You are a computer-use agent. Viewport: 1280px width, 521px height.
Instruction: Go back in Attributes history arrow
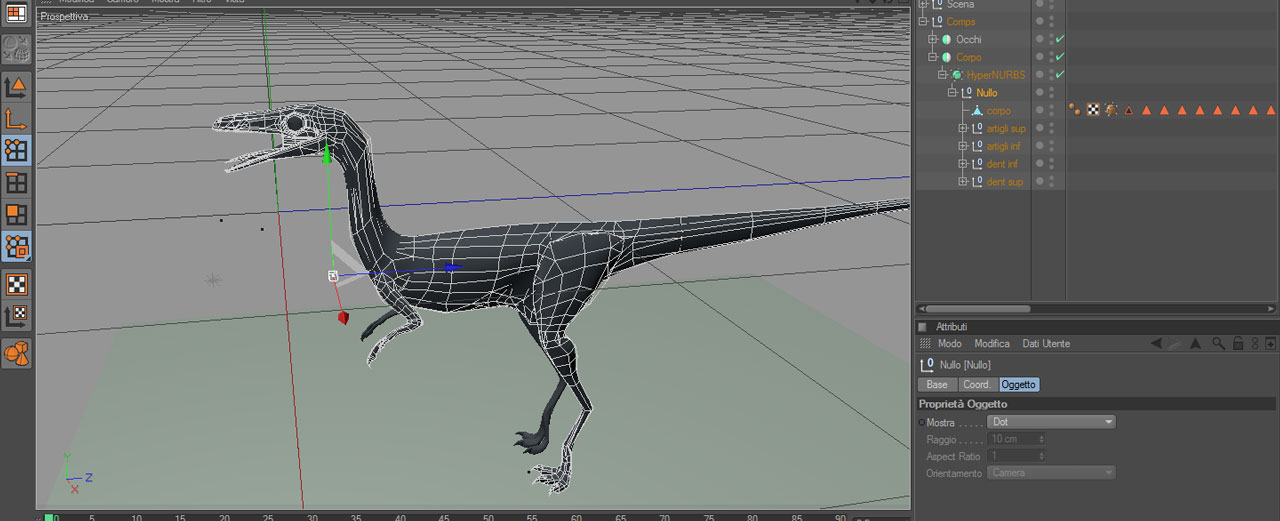(1156, 344)
